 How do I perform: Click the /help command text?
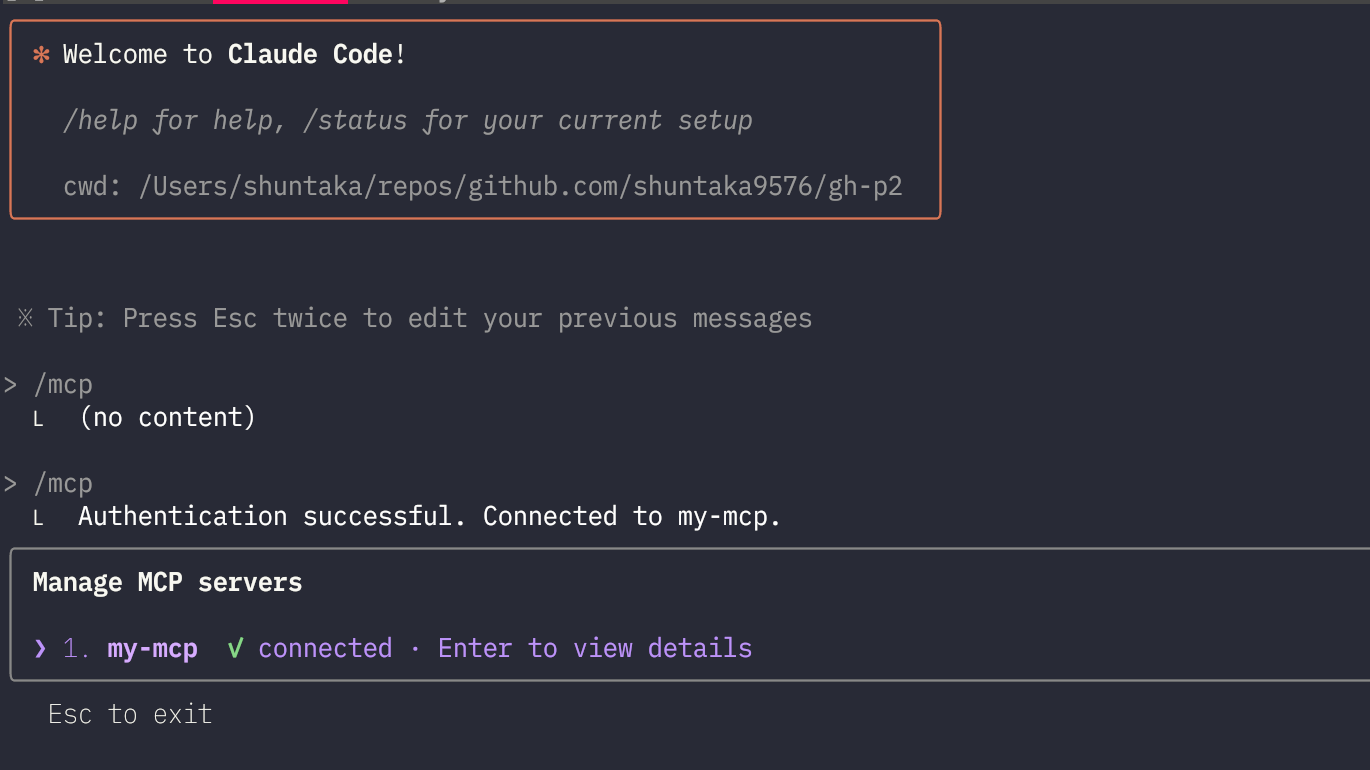pyautogui.click(x=100, y=121)
